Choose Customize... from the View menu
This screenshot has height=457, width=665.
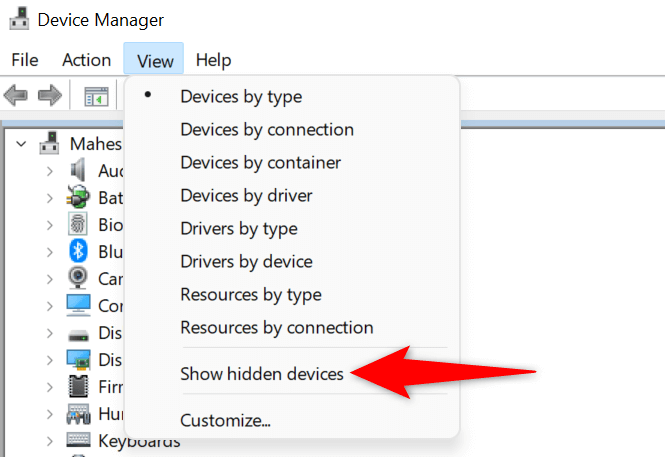tap(225, 420)
